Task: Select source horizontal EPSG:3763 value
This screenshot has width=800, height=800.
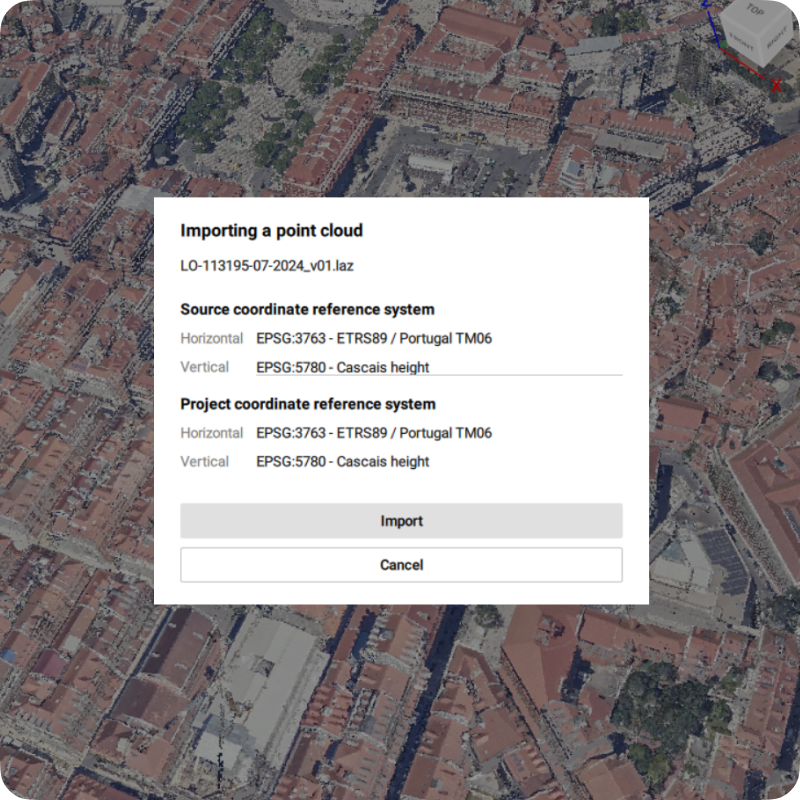Action: (x=373, y=338)
